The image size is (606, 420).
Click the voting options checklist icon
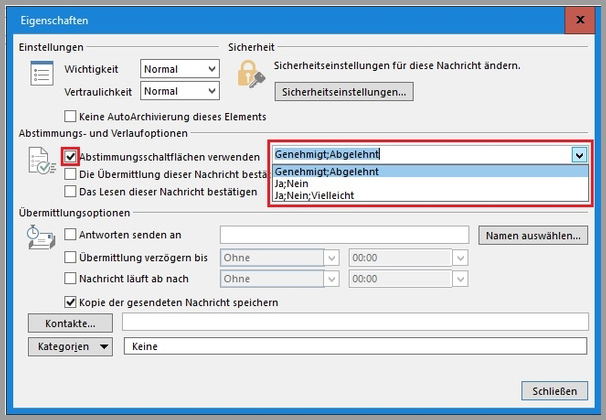tap(41, 165)
